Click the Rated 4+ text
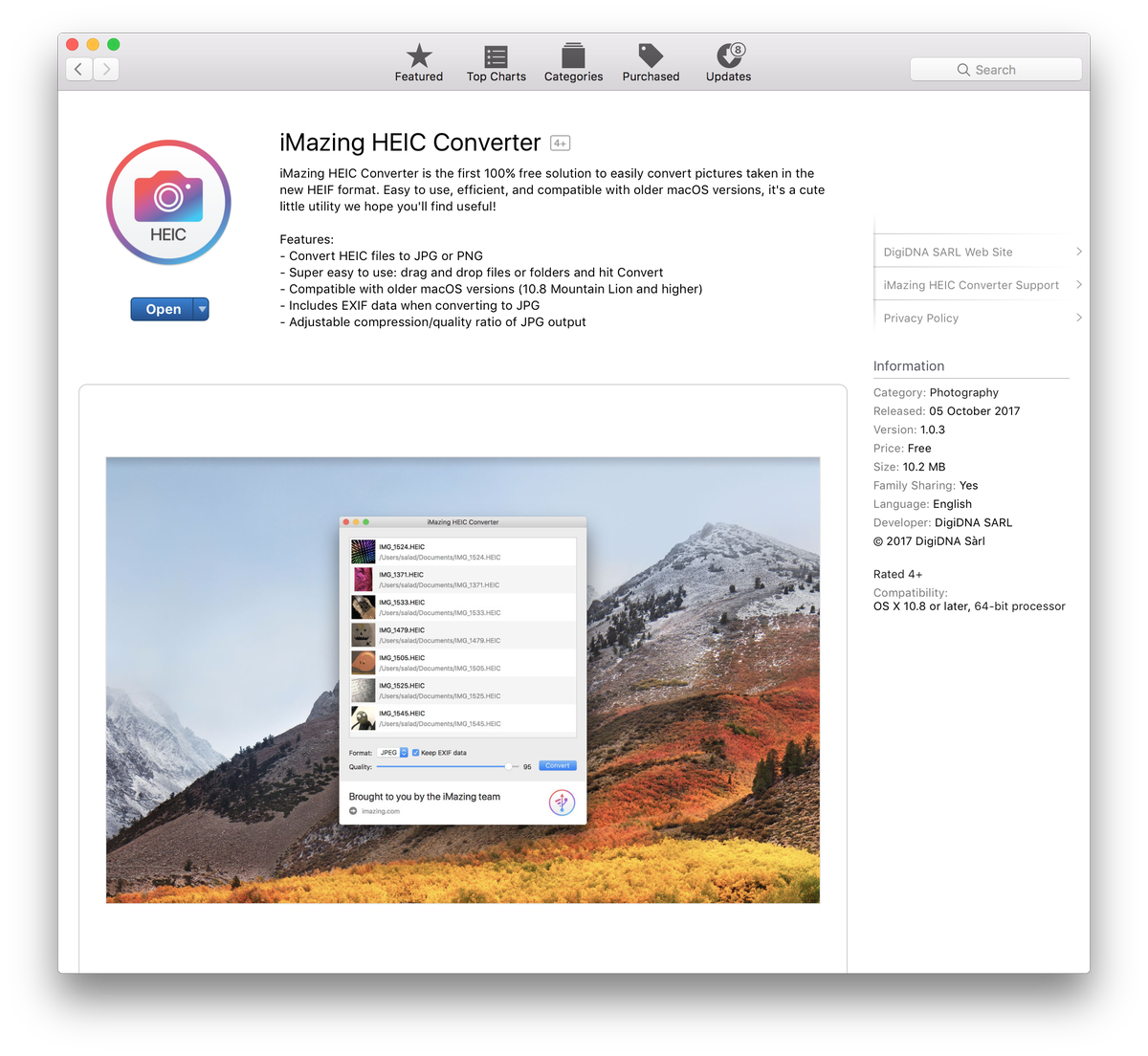1148x1056 pixels. pyautogui.click(x=898, y=575)
